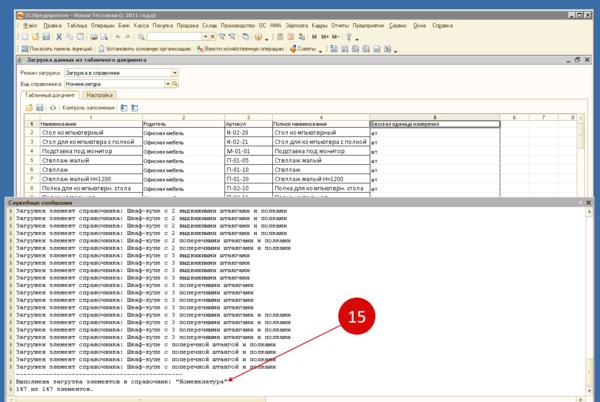Open the Calculator icon in toolbar
Image resolution: width=600 pixels, height=402 pixels.
click(x=280, y=37)
